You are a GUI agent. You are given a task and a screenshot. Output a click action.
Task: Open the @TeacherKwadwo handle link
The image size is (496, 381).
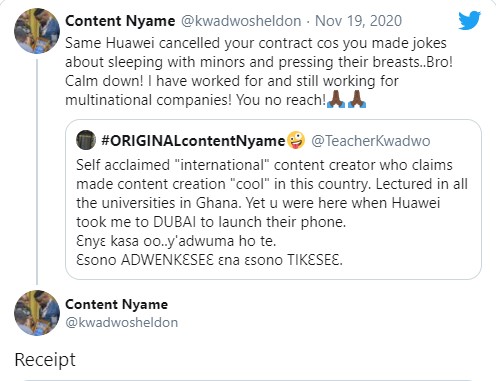coord(371,141)
